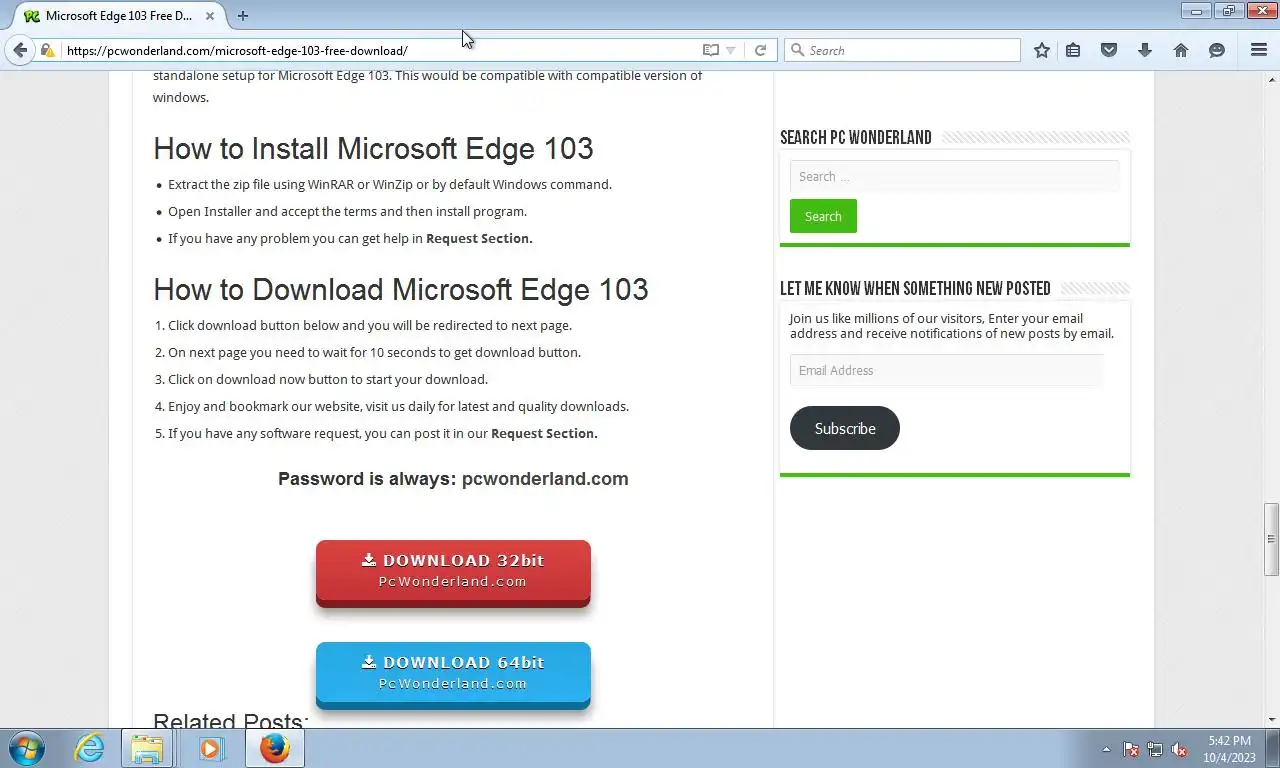Open a new tab with plus
This screenshot has width=1280, height=768.
pyautogui.click(x=243, y=15)
